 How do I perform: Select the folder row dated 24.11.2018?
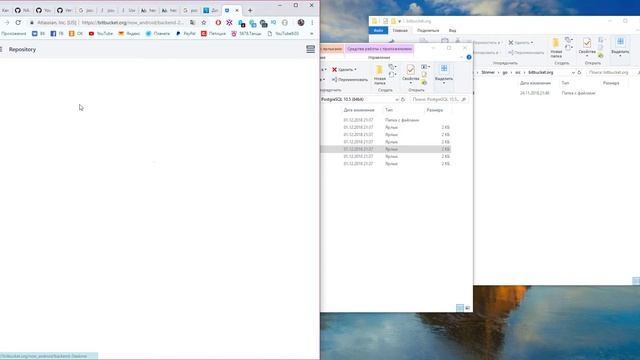coord(555,93)
